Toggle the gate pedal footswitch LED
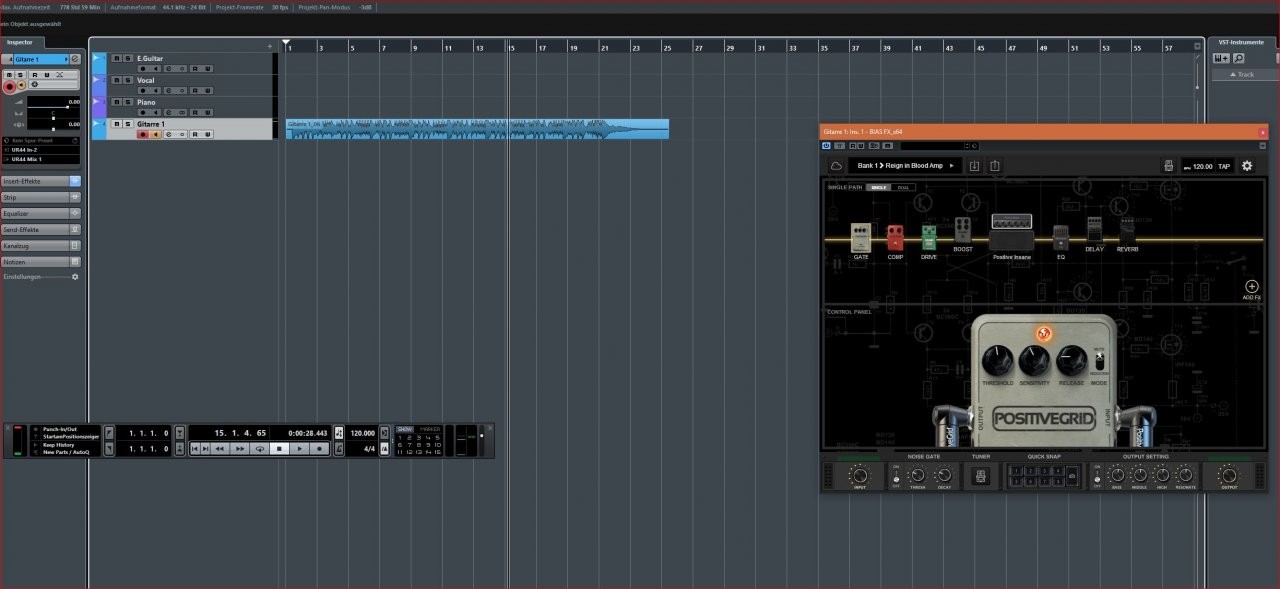The image size is (1280, 589). (x=1043, y=333)
